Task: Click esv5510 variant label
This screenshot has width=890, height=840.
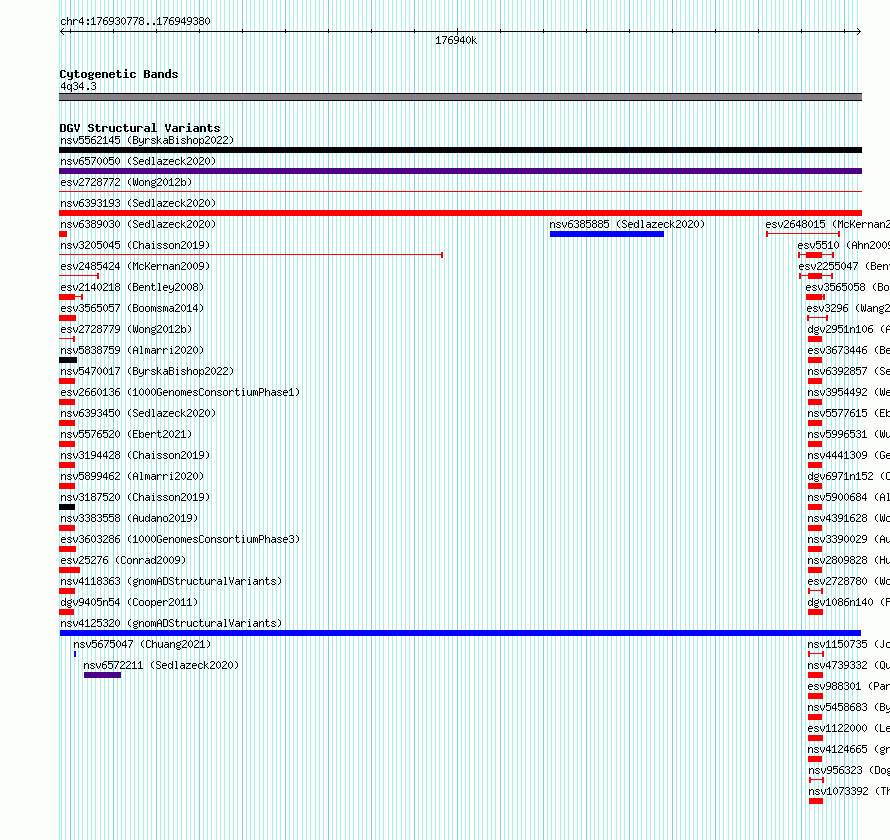Action: [x=843, y=245]
